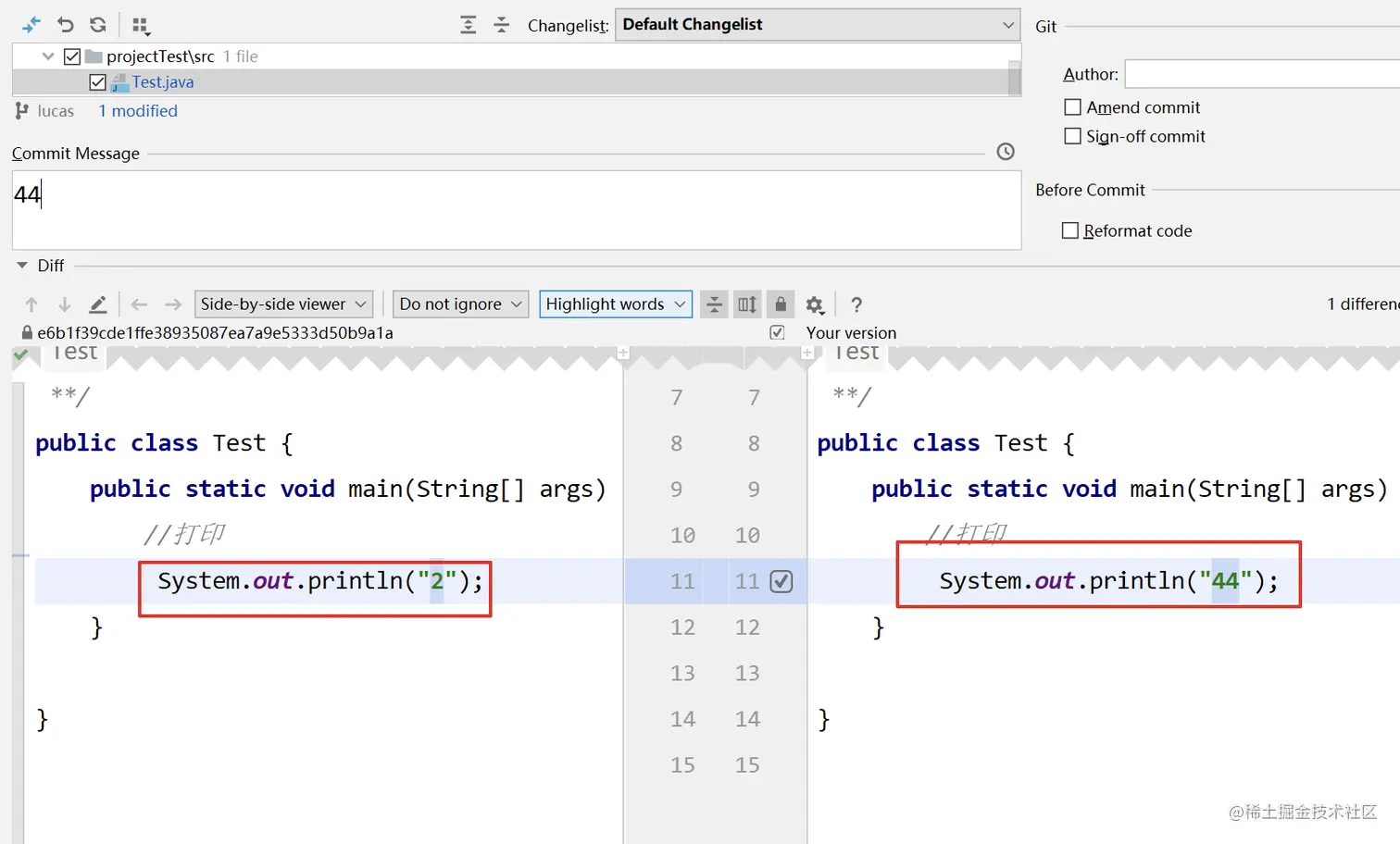
Task: Open the Side-by-side viewer dropdown
Action: [284, 304]
